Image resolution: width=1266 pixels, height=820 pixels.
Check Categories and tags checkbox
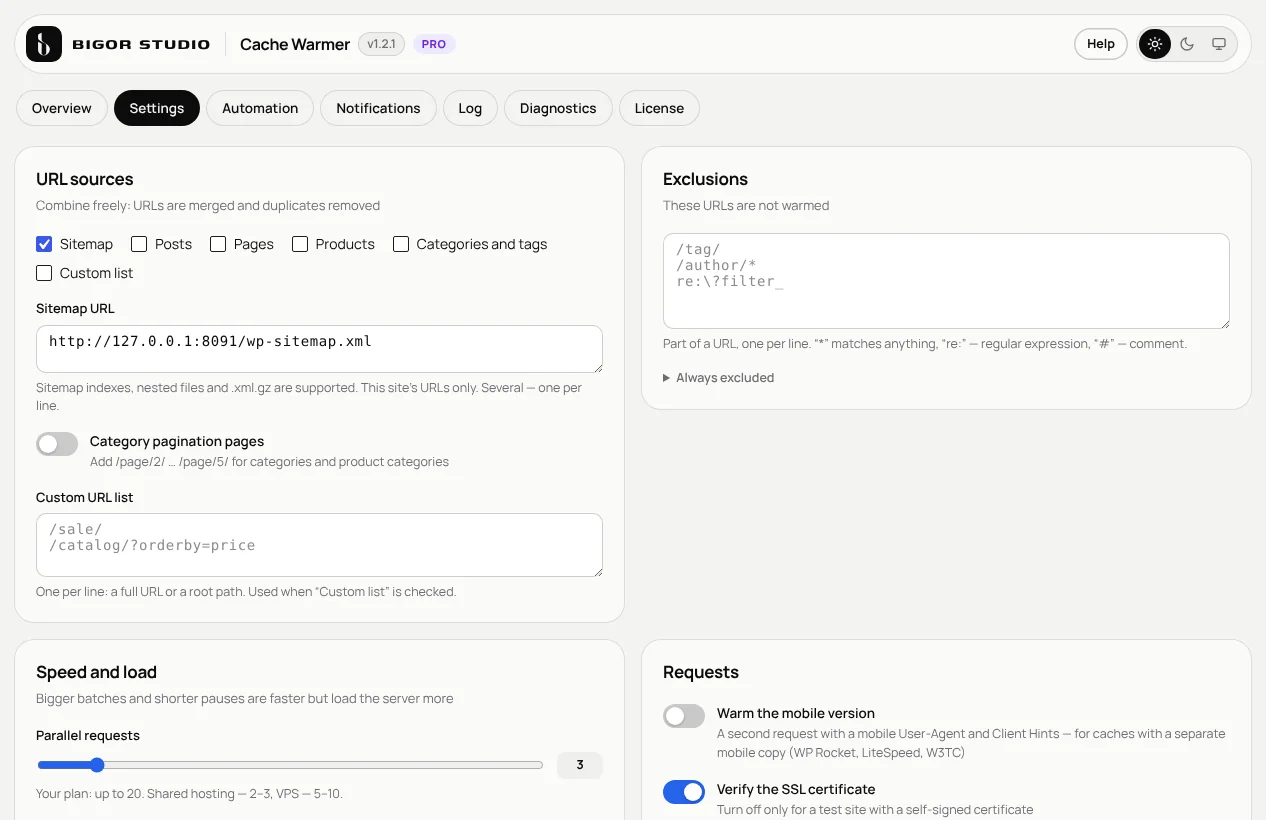point(401,244)
